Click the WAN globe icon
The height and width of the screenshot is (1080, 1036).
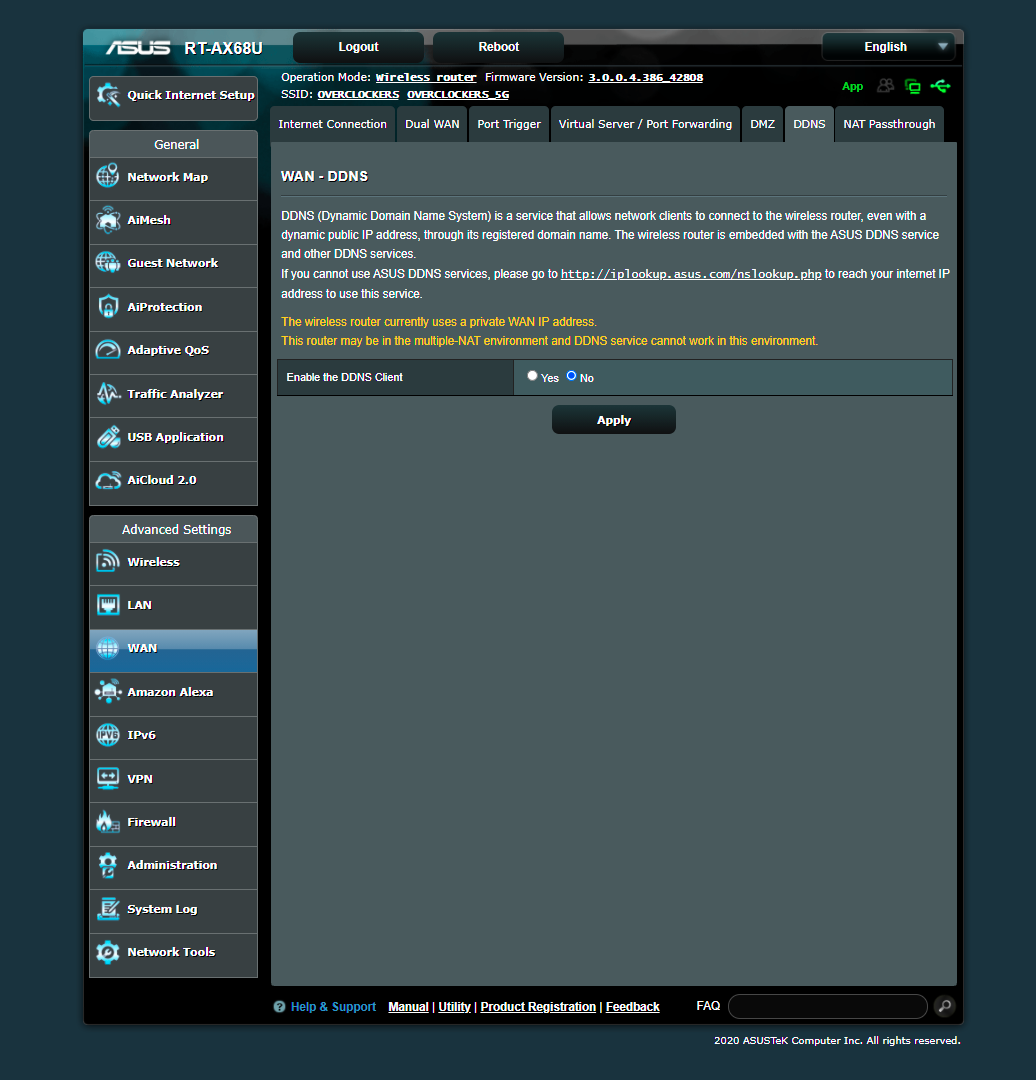108,648
